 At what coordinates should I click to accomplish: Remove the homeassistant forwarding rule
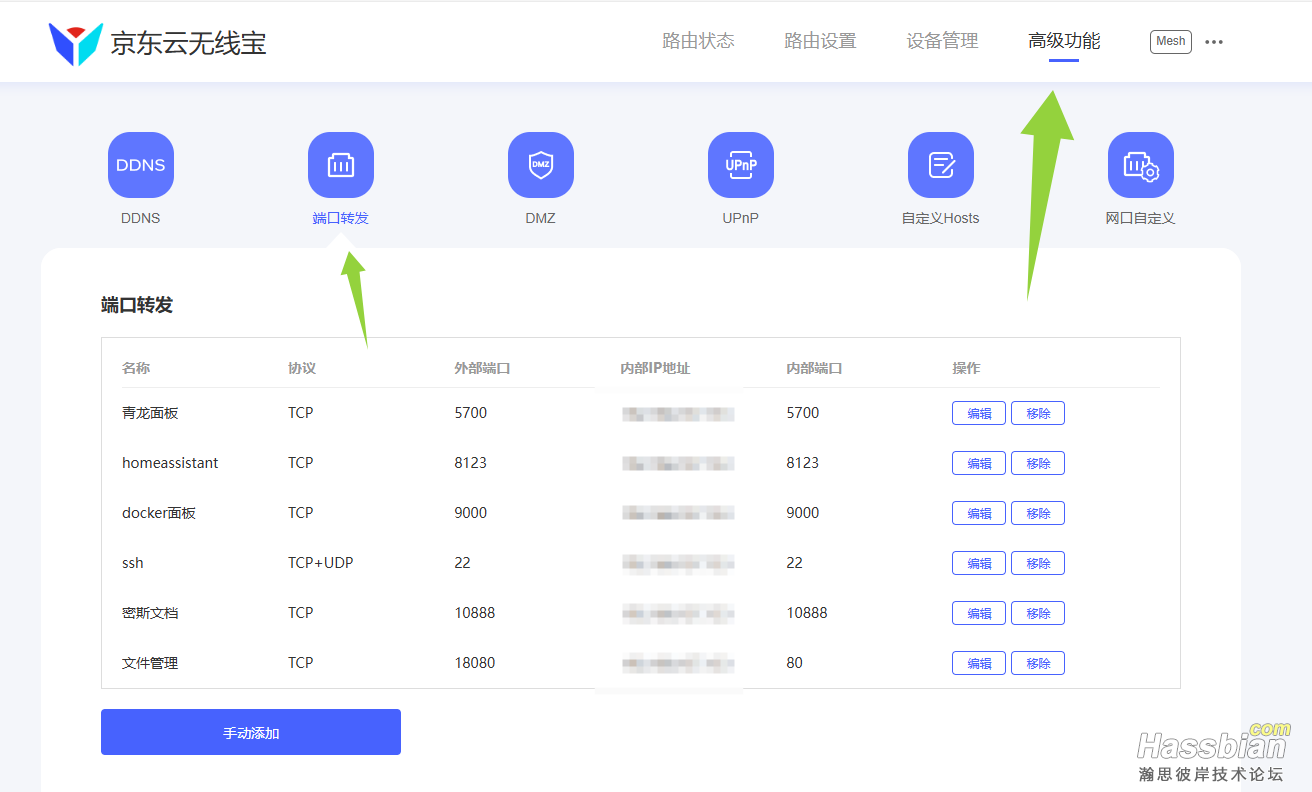1038,463
